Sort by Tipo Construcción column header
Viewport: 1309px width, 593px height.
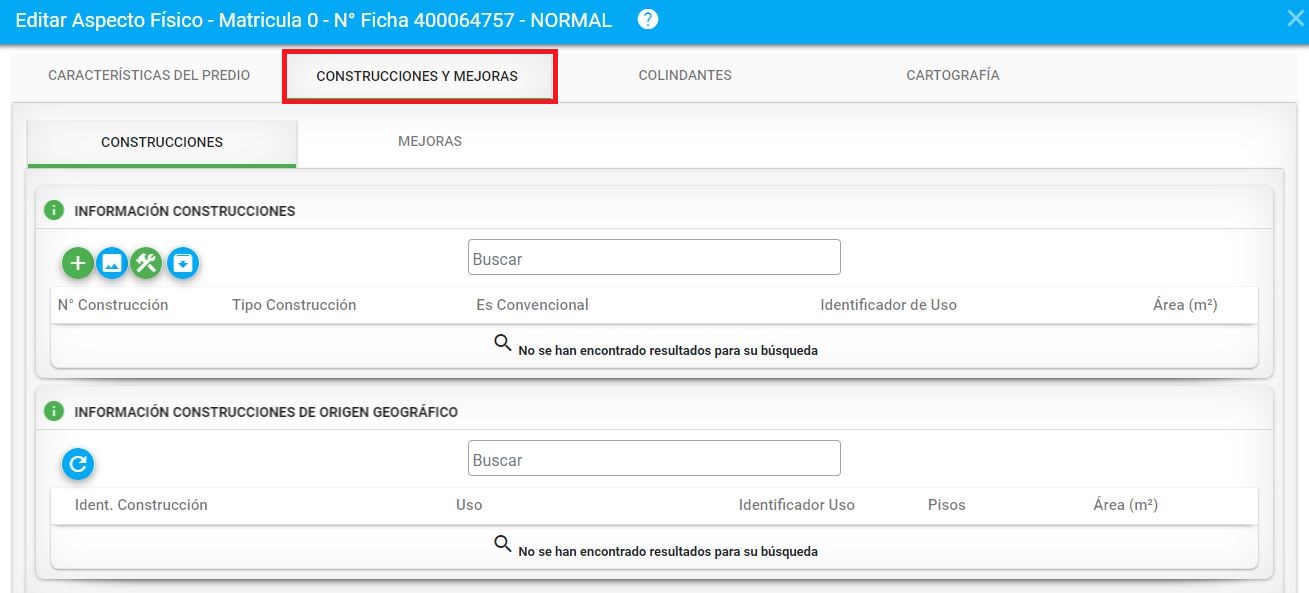tap(294, 305)
